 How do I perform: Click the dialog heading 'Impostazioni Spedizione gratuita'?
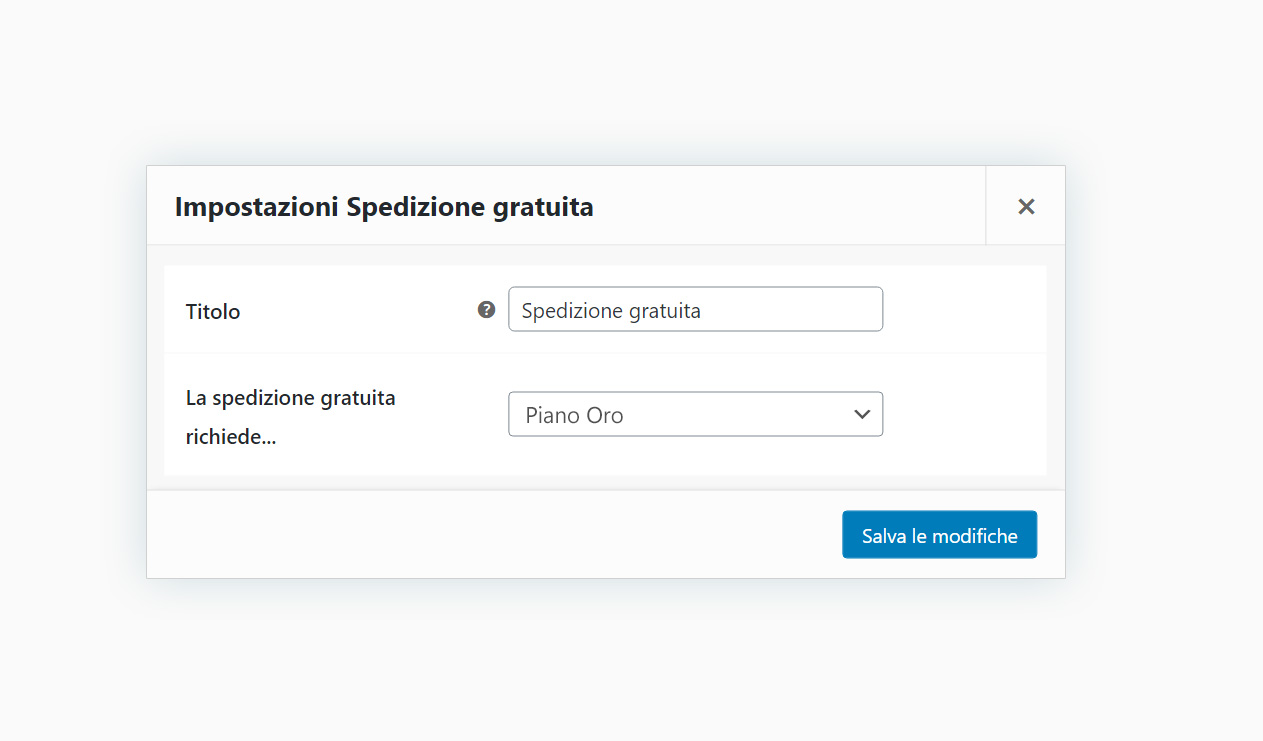[384, 207]
